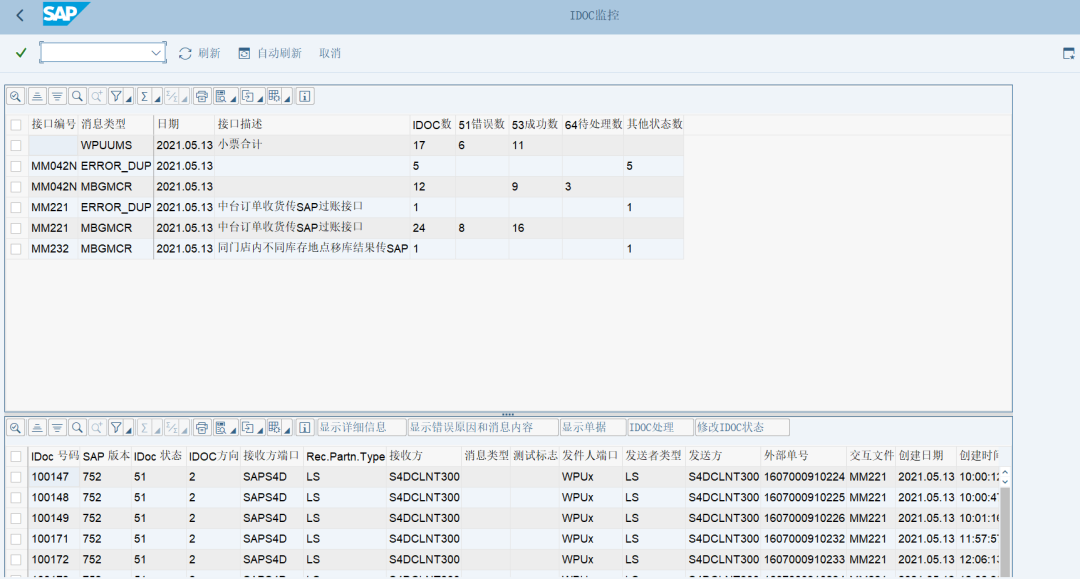Sort ascending in lower grid toolbar
Image resolution: width=1080 pixels, height=579 pixels.
tap(37, 428)
